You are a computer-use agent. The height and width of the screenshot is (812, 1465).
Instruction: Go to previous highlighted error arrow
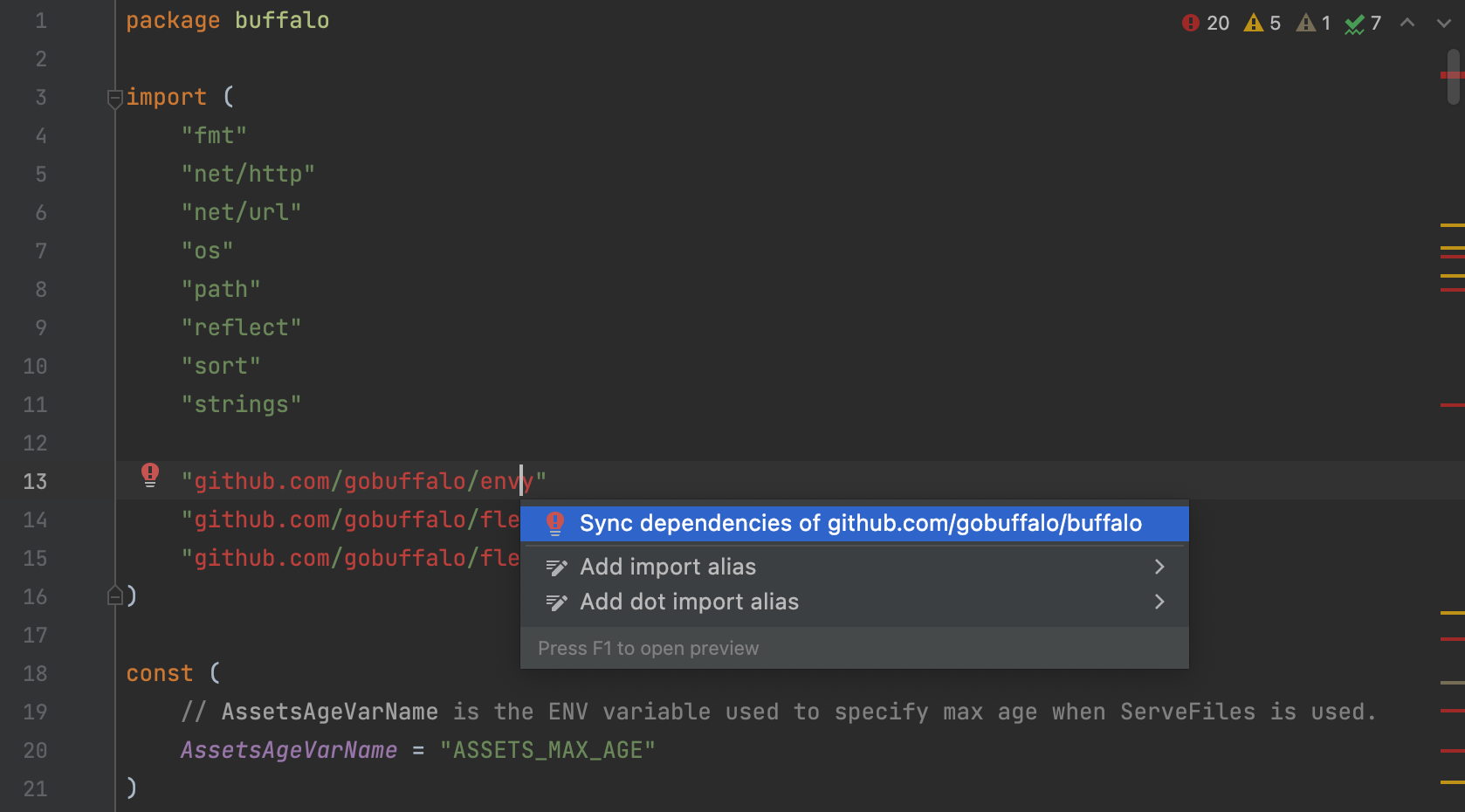(x=1407, y=24)
